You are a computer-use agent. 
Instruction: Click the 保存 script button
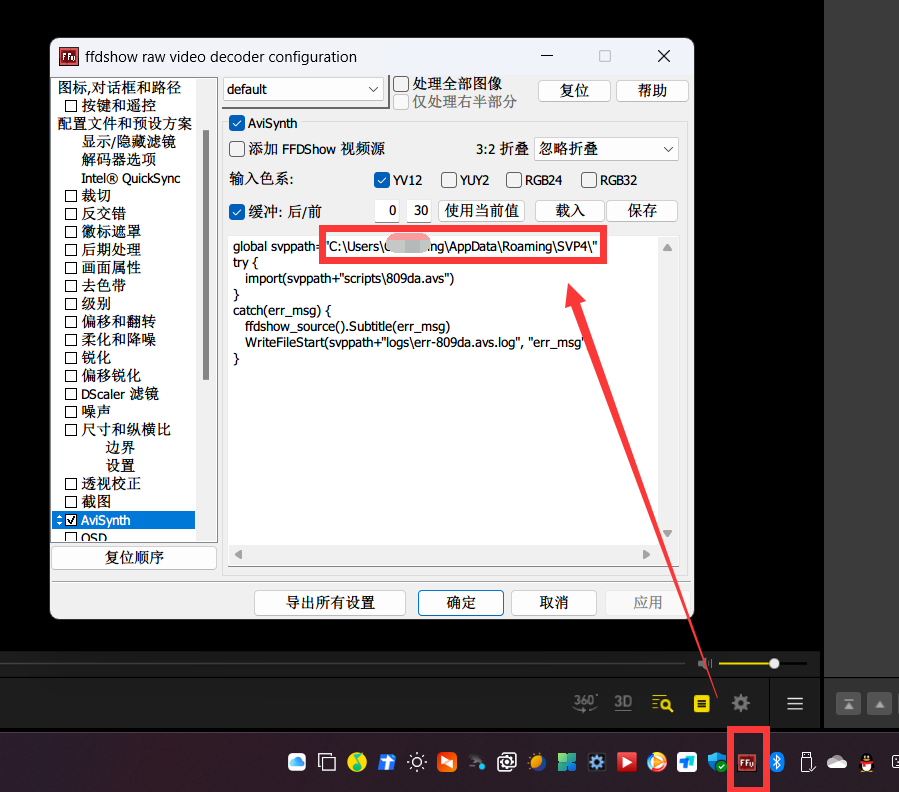click(x=642, y=210)
